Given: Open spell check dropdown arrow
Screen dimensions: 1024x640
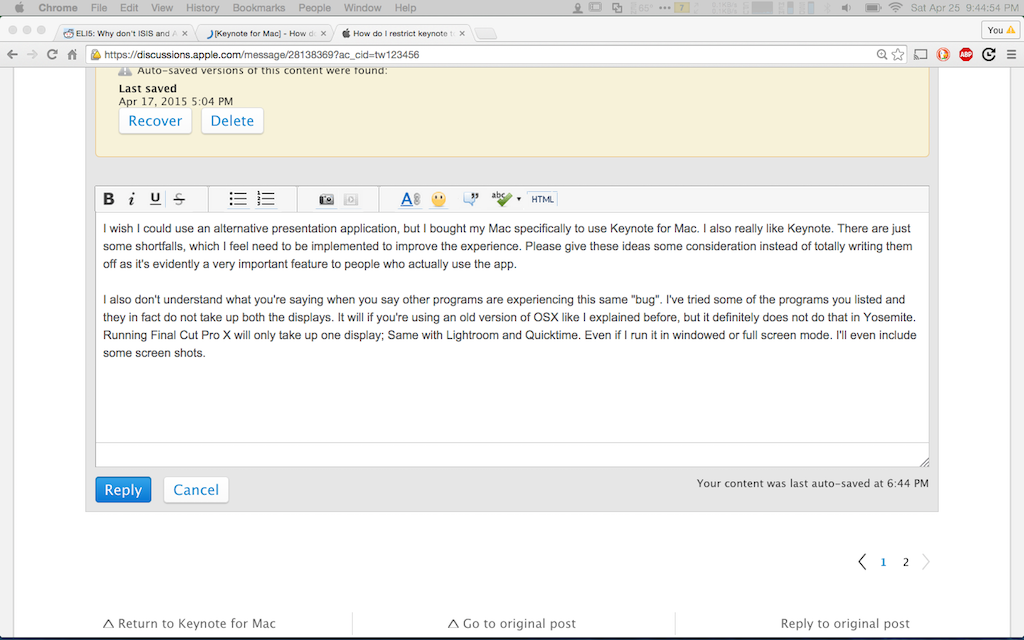Looking at the screenshot, I should 519,199.
